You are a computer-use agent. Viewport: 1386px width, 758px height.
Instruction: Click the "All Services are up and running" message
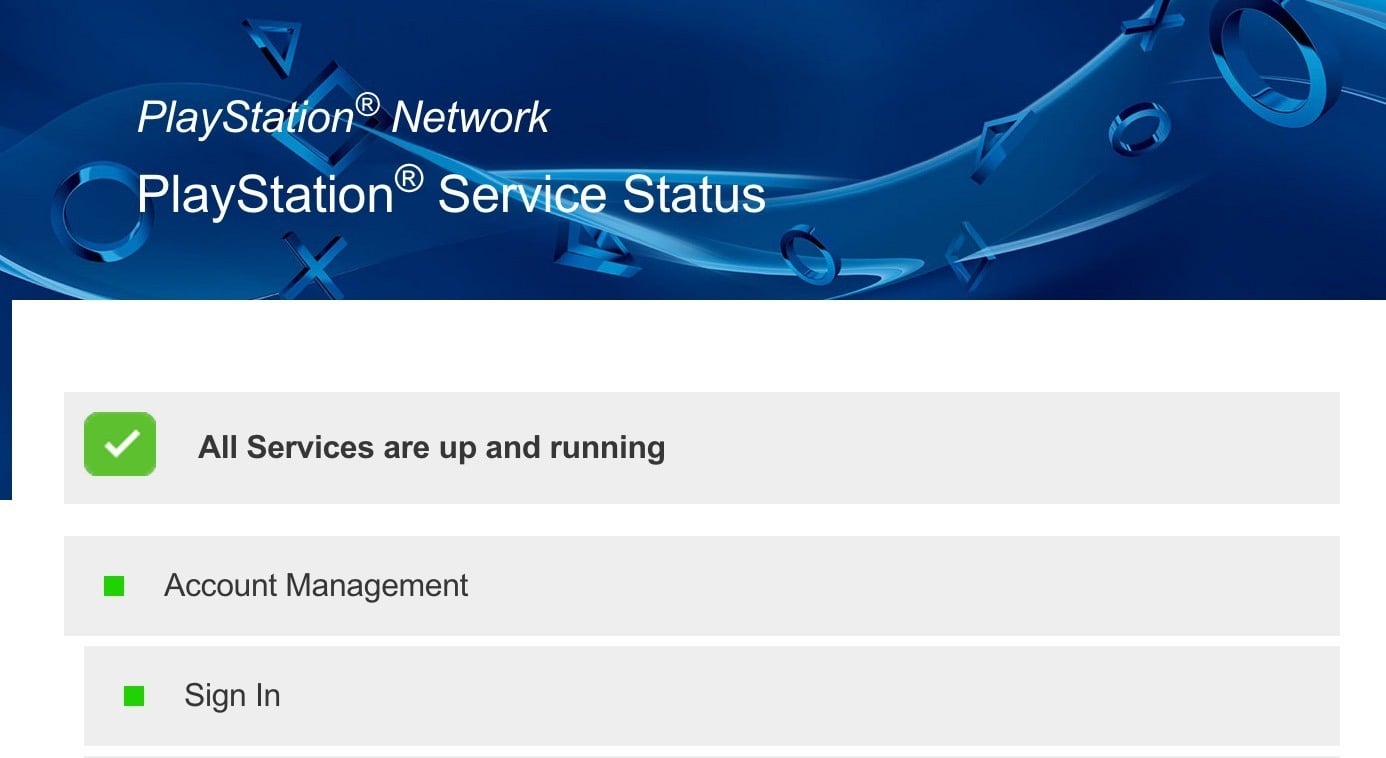point(431,447)
